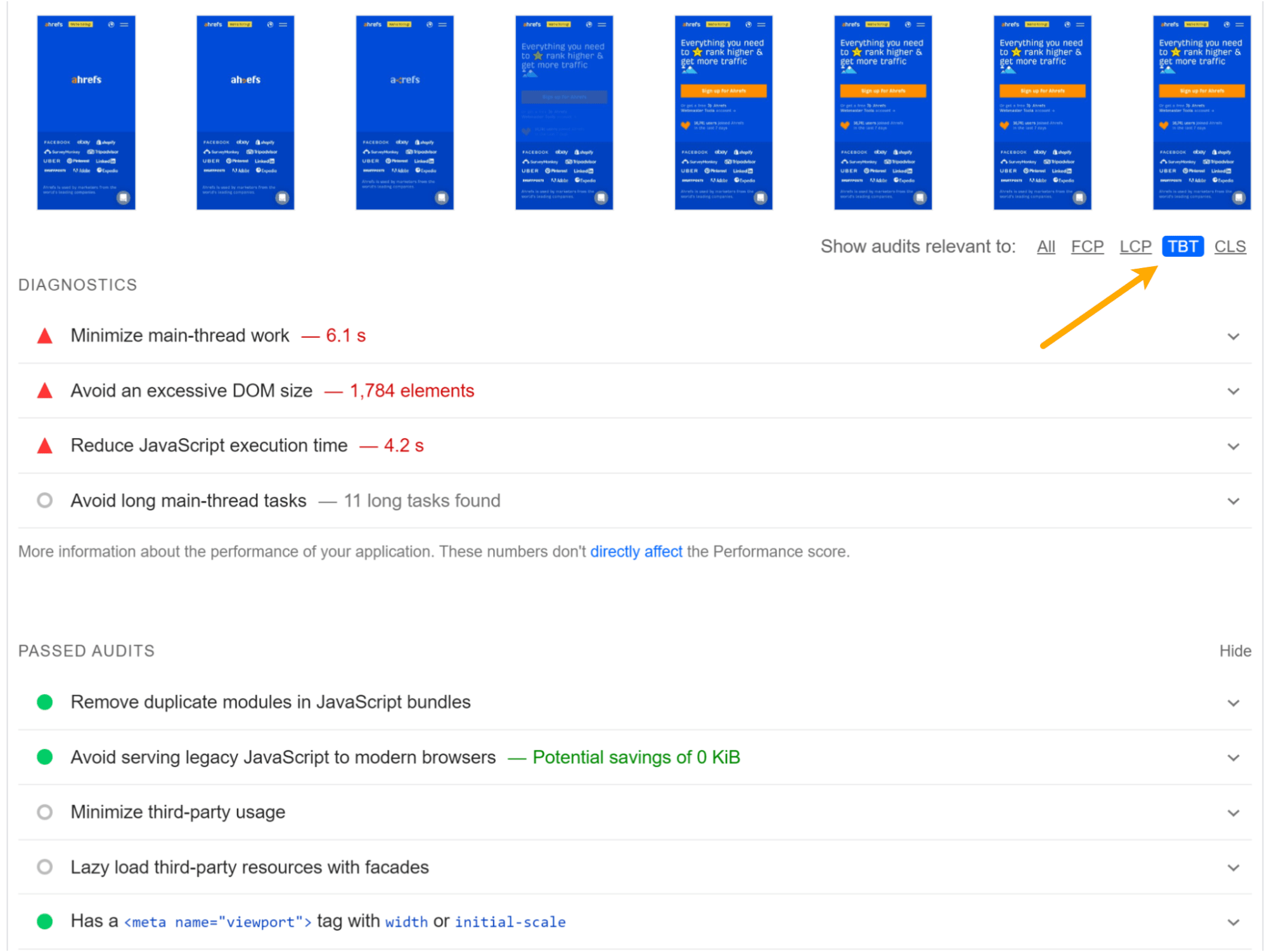Expand Minimize main-thread work details
1267x952 pixels.
[x=1233, y=336]
